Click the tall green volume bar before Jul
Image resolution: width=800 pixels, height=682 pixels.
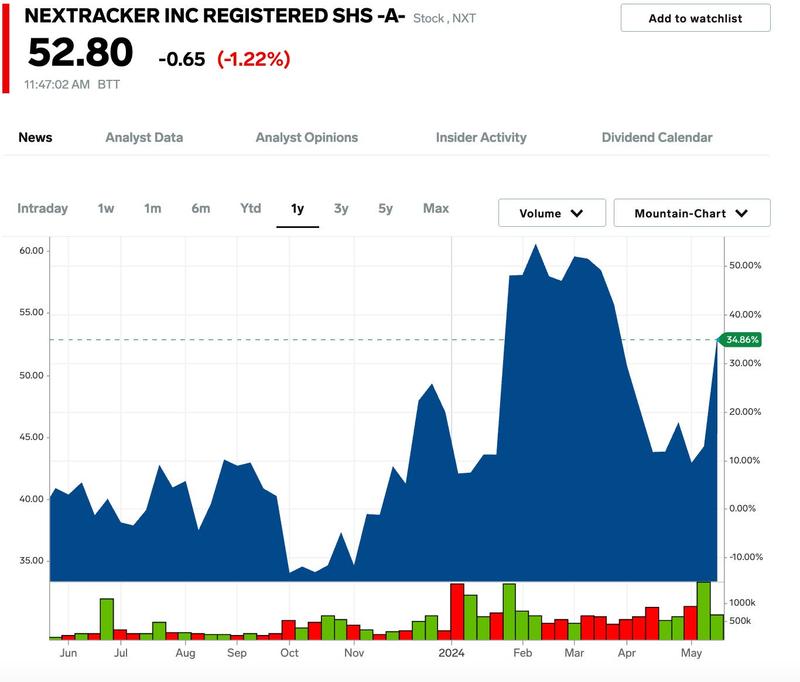pos(107,619)
